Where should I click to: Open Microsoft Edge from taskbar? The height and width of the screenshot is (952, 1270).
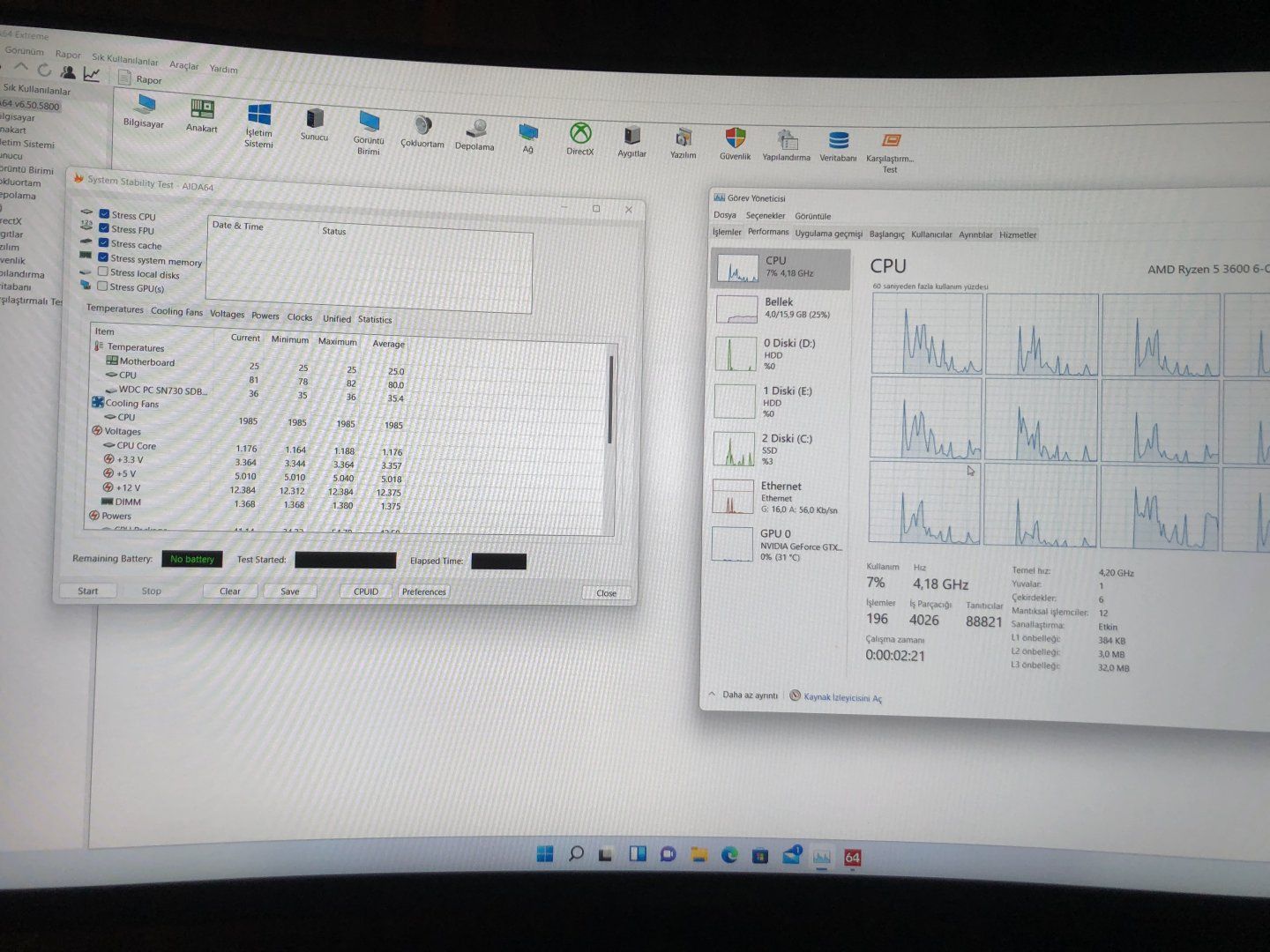pyautogui.click(x=729, y=854)
